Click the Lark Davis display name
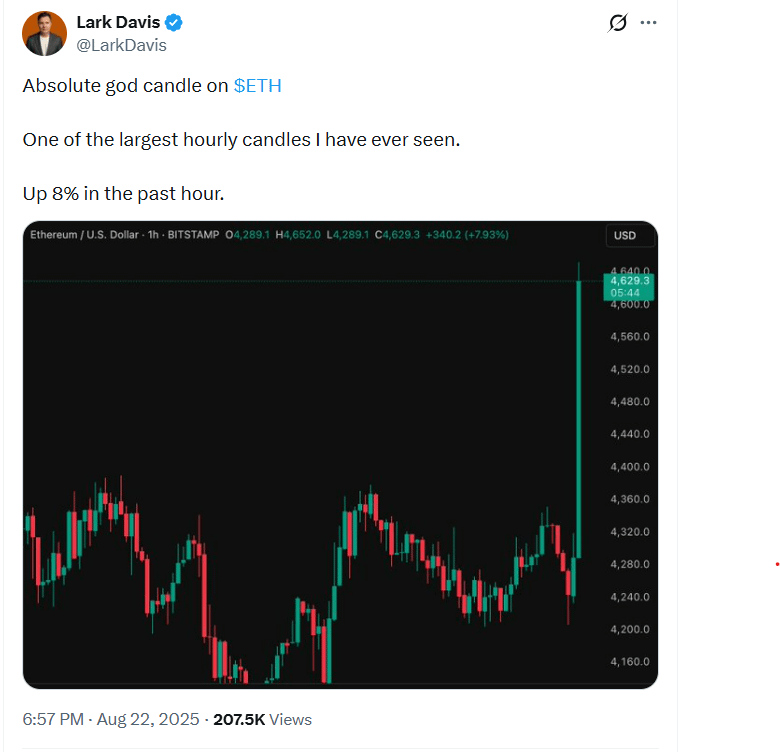 (118, 22)
